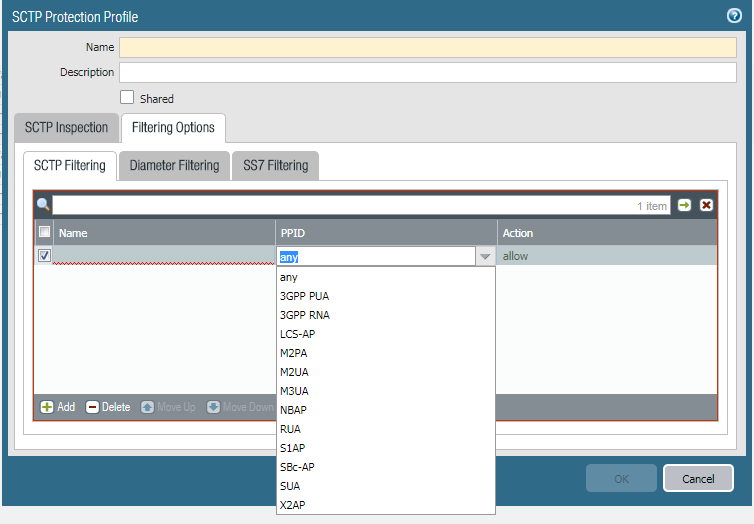Click the Cancel button
Screen dimensions: 754x524
point(698,478)
